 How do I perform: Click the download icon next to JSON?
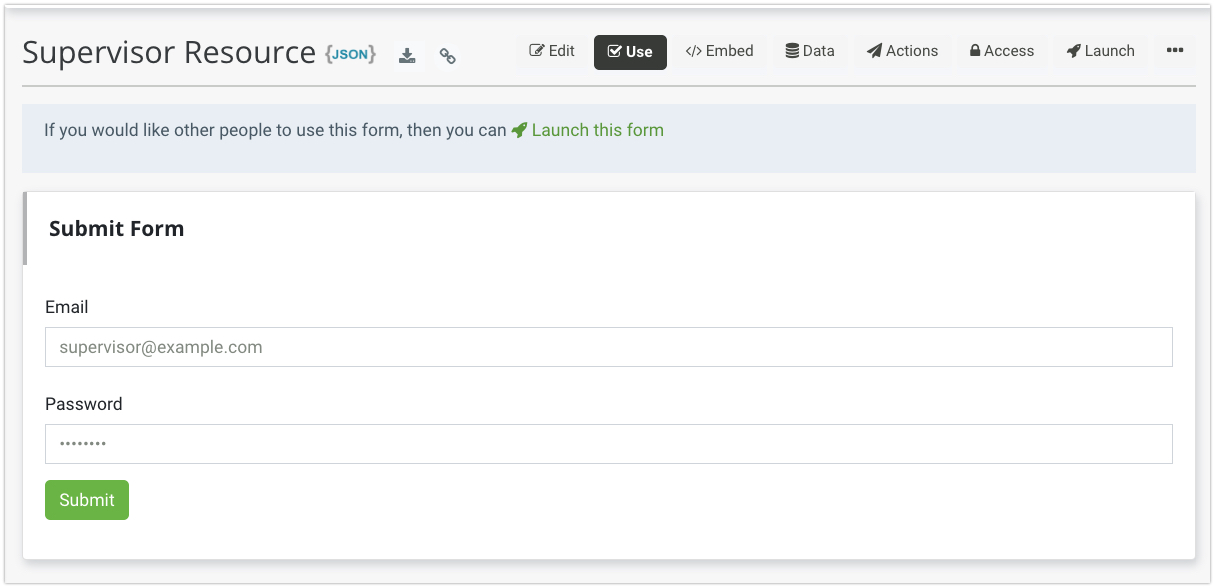407,56
